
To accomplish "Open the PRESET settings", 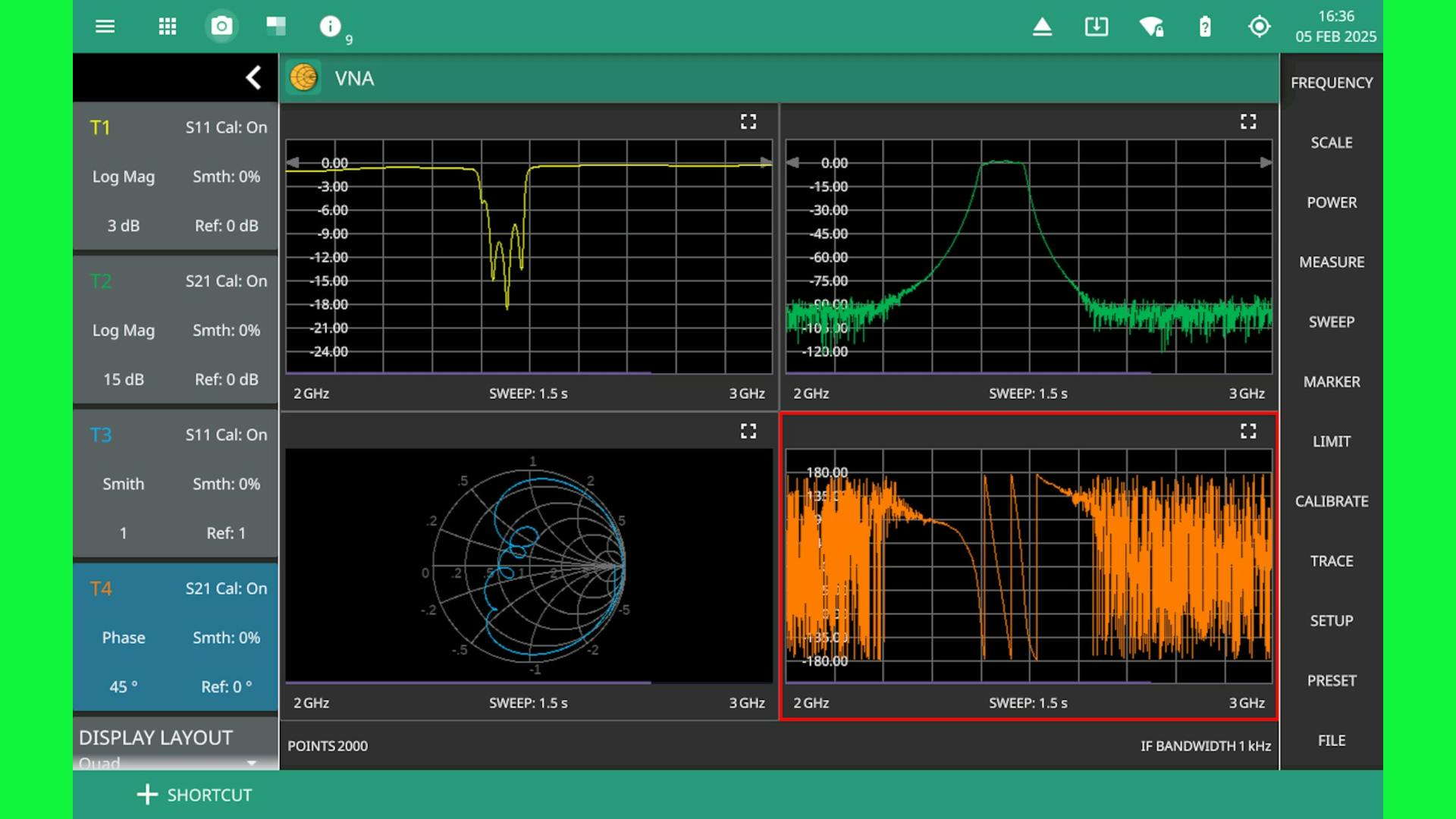I will tap(1331, 680).
